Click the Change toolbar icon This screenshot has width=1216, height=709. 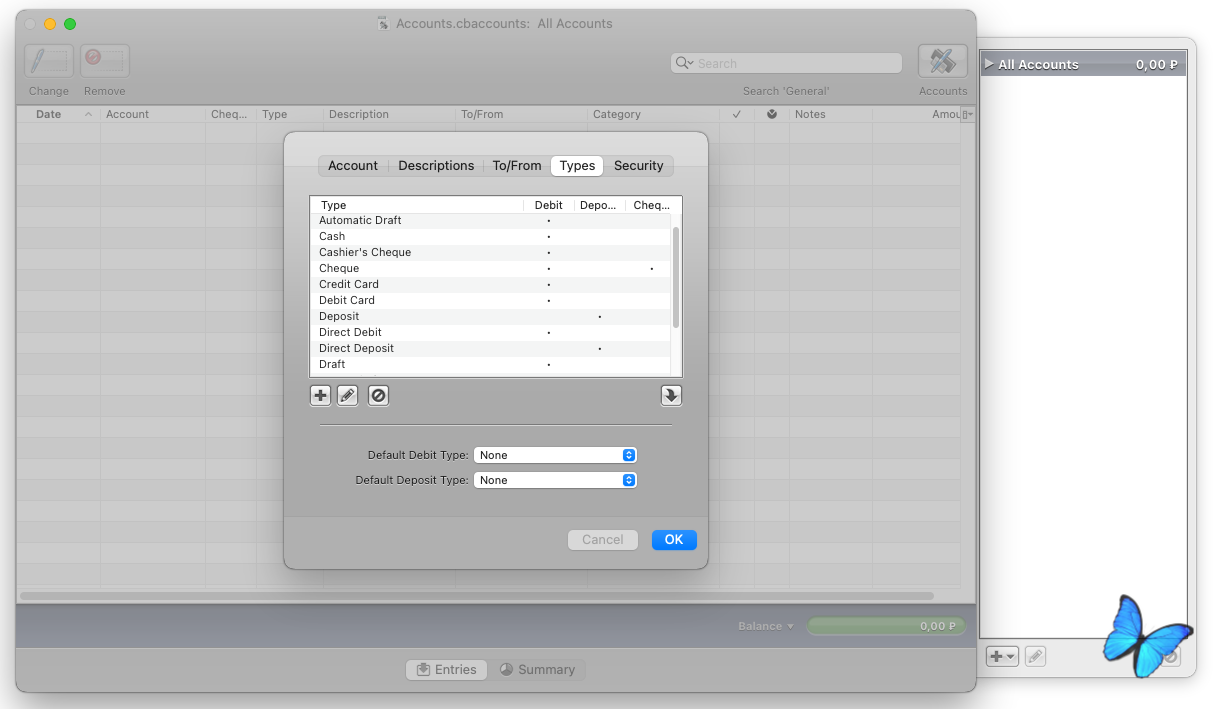click(49, 62)
